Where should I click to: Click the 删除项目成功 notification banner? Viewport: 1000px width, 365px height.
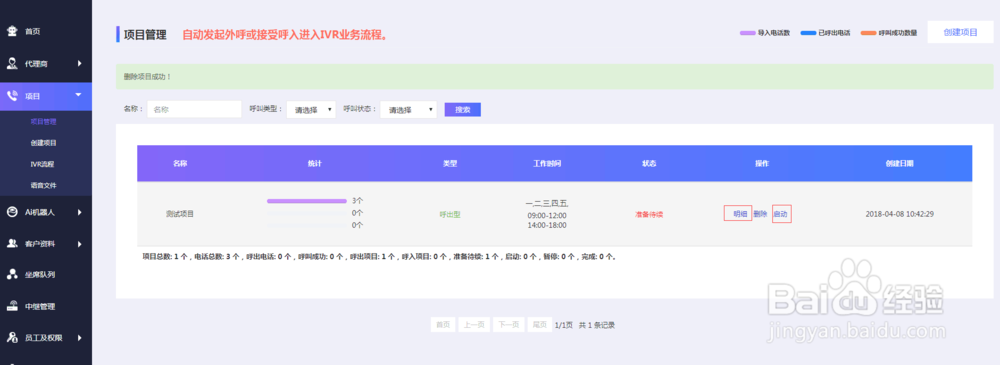pyautogui.click(x=555, y=77)
